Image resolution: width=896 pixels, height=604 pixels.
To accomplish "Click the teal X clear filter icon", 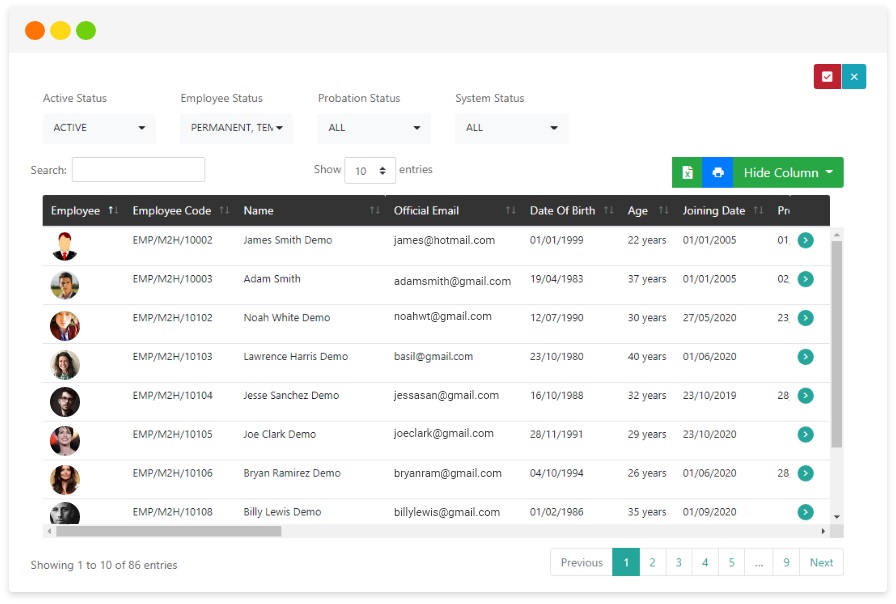I will point(854,76).
